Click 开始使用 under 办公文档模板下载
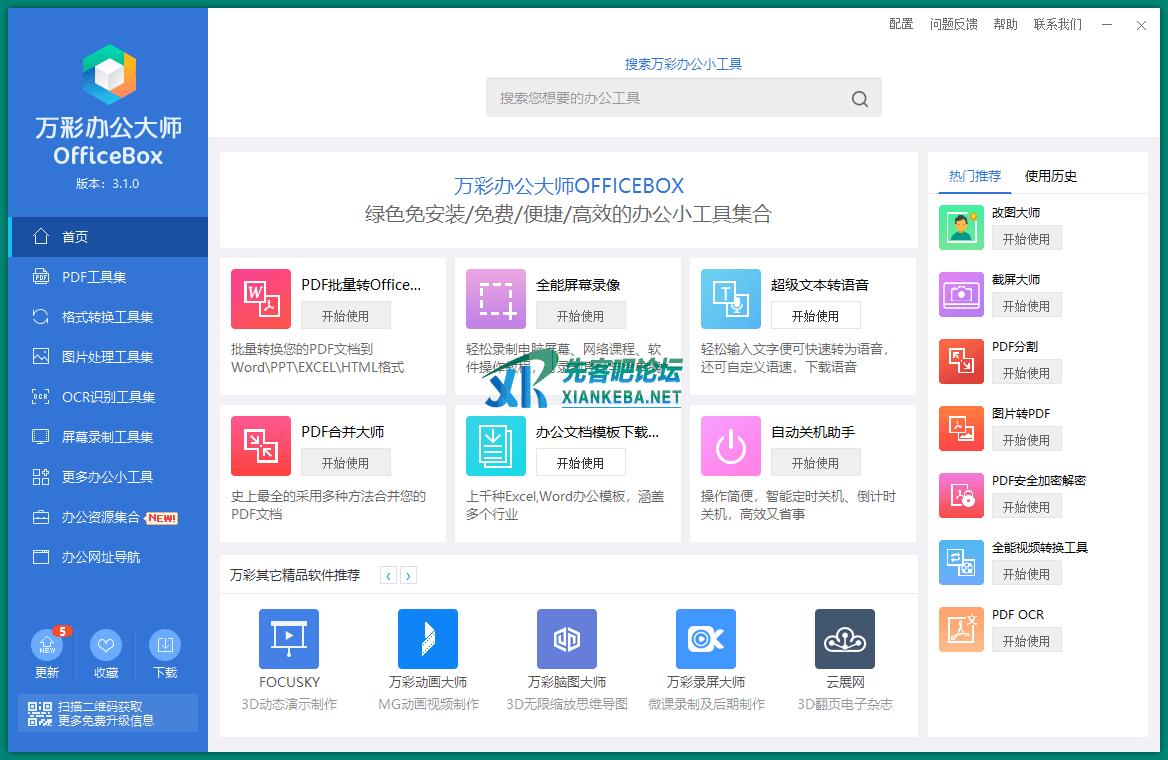This screenshot has height=760, width=1168. point(580,463)
